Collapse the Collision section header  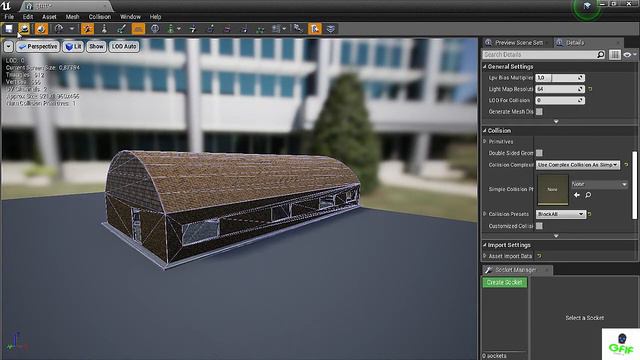coord(485,131)
